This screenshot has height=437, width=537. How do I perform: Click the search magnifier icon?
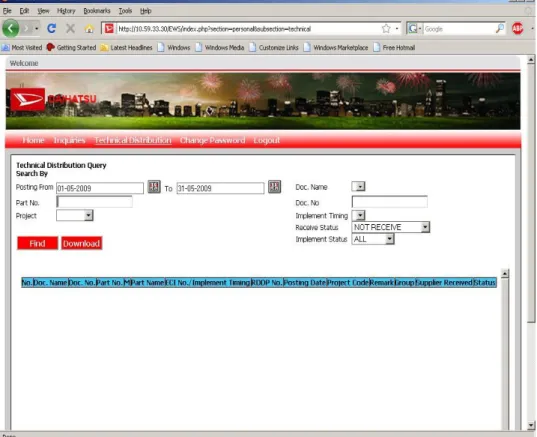(500, 29)
